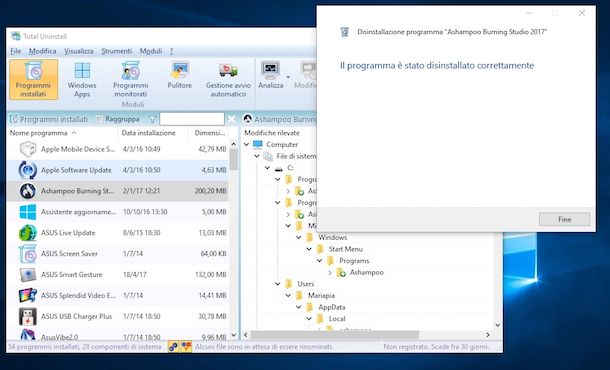The image size is (610, 370).
Task: Select the Mariapia folder
Action: coord(321,296)
